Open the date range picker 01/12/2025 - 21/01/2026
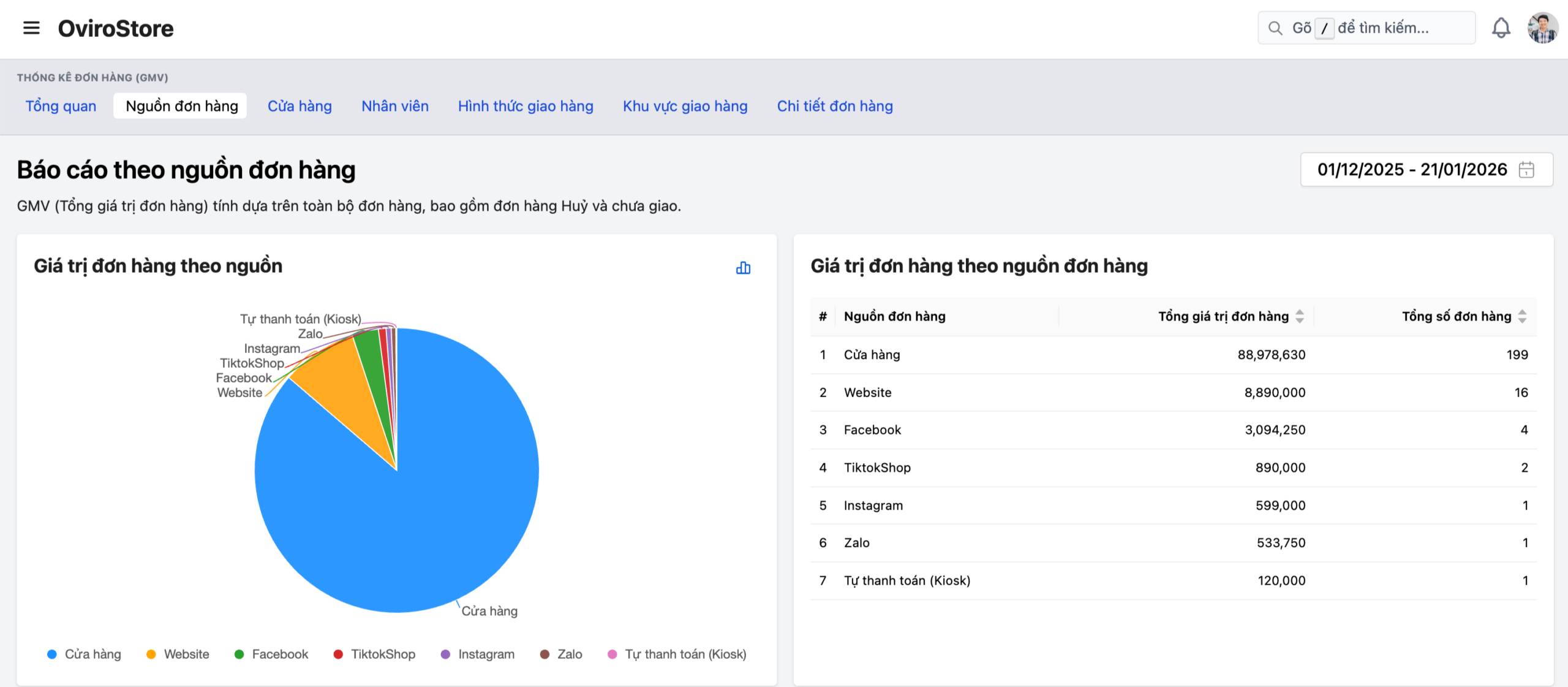1568x687 pixels. pos(1412,170)
